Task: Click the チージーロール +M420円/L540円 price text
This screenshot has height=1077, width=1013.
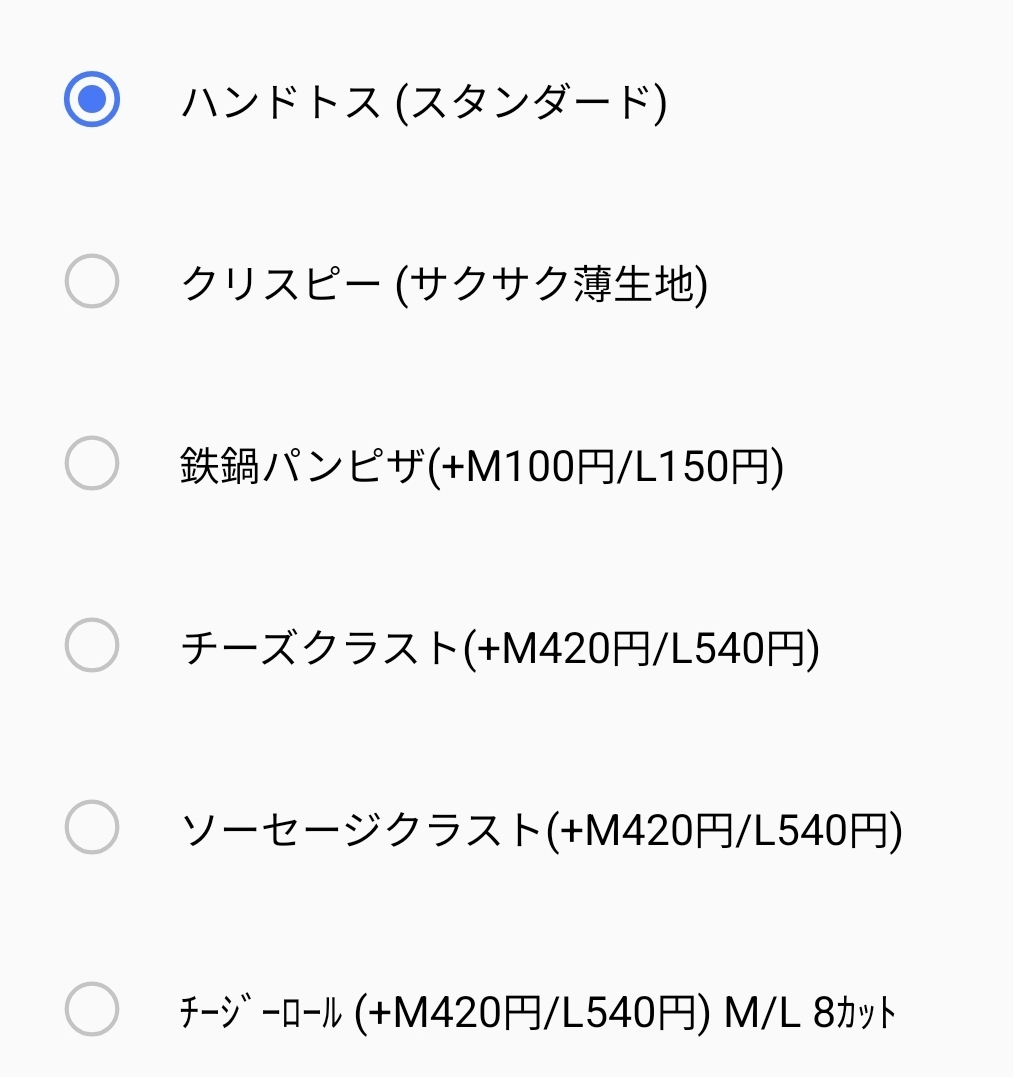Action: pyautogui.click(x=532, y=1012)
